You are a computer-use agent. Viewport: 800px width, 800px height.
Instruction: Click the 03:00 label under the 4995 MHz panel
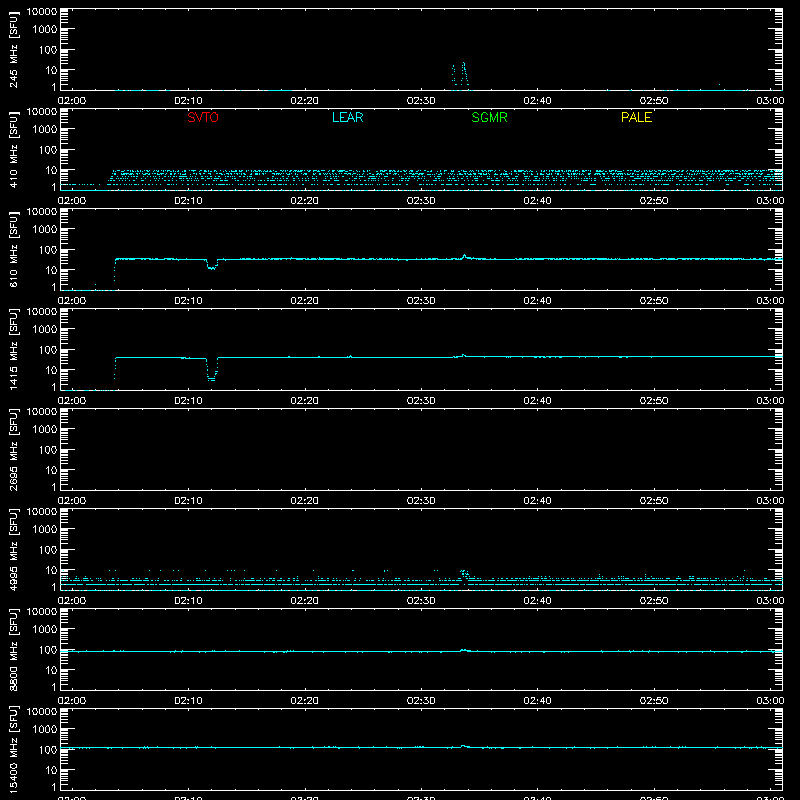(770, 601)
